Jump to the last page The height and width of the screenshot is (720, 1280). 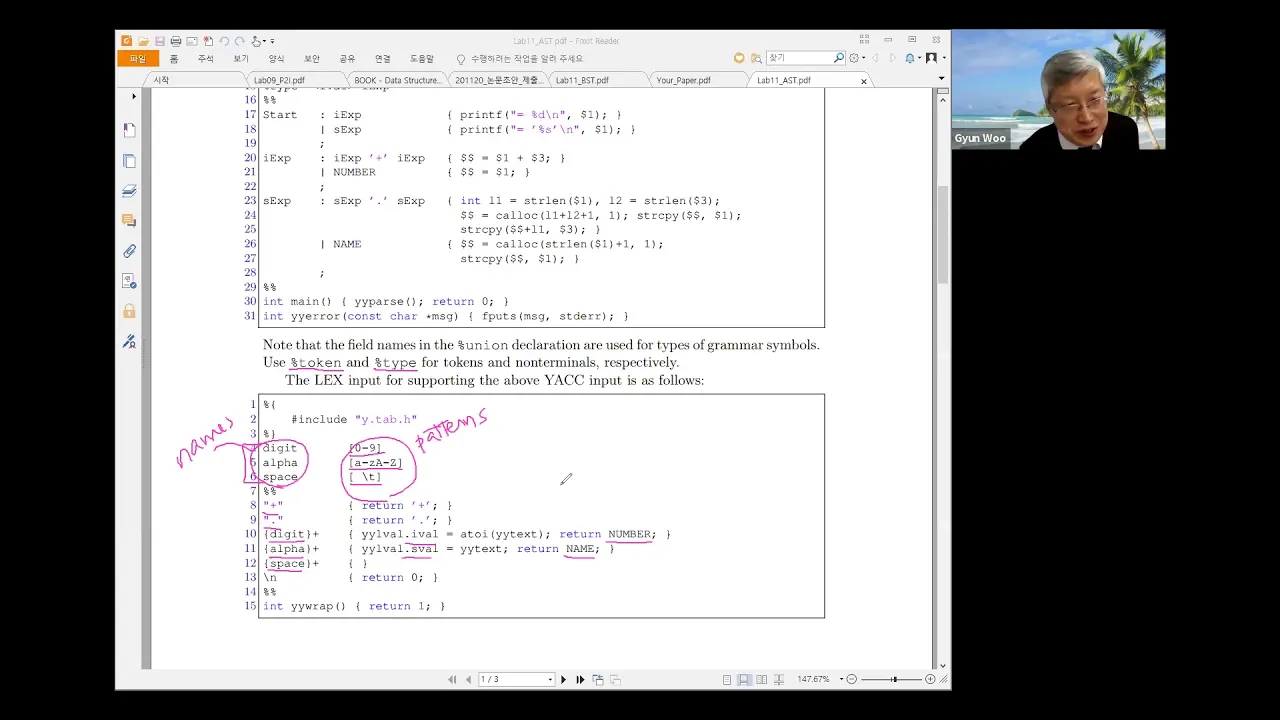pyautogui.click(x=580, y=680)
